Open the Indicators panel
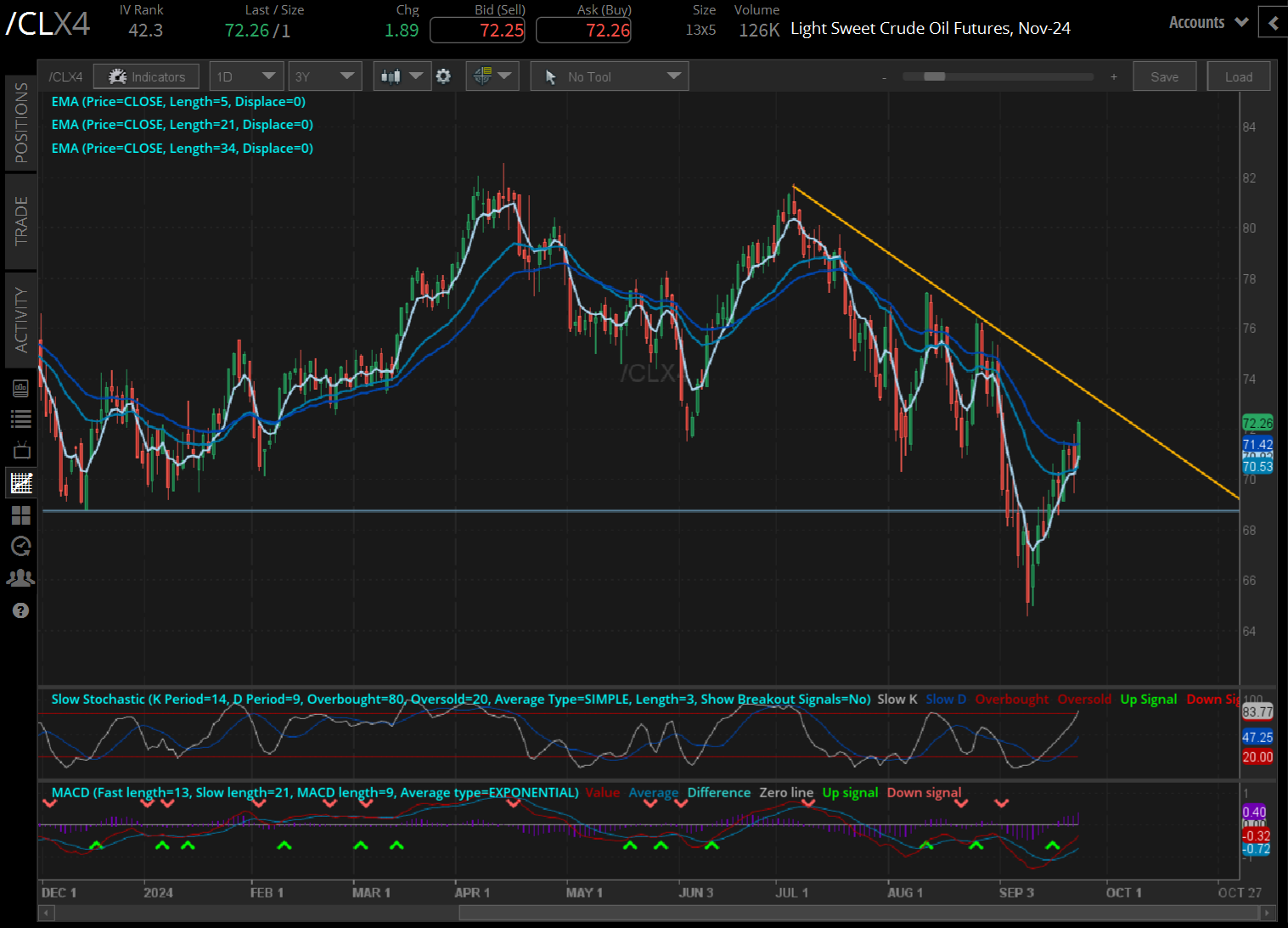This screenshot has width=1288, height=928. [146, 76]
